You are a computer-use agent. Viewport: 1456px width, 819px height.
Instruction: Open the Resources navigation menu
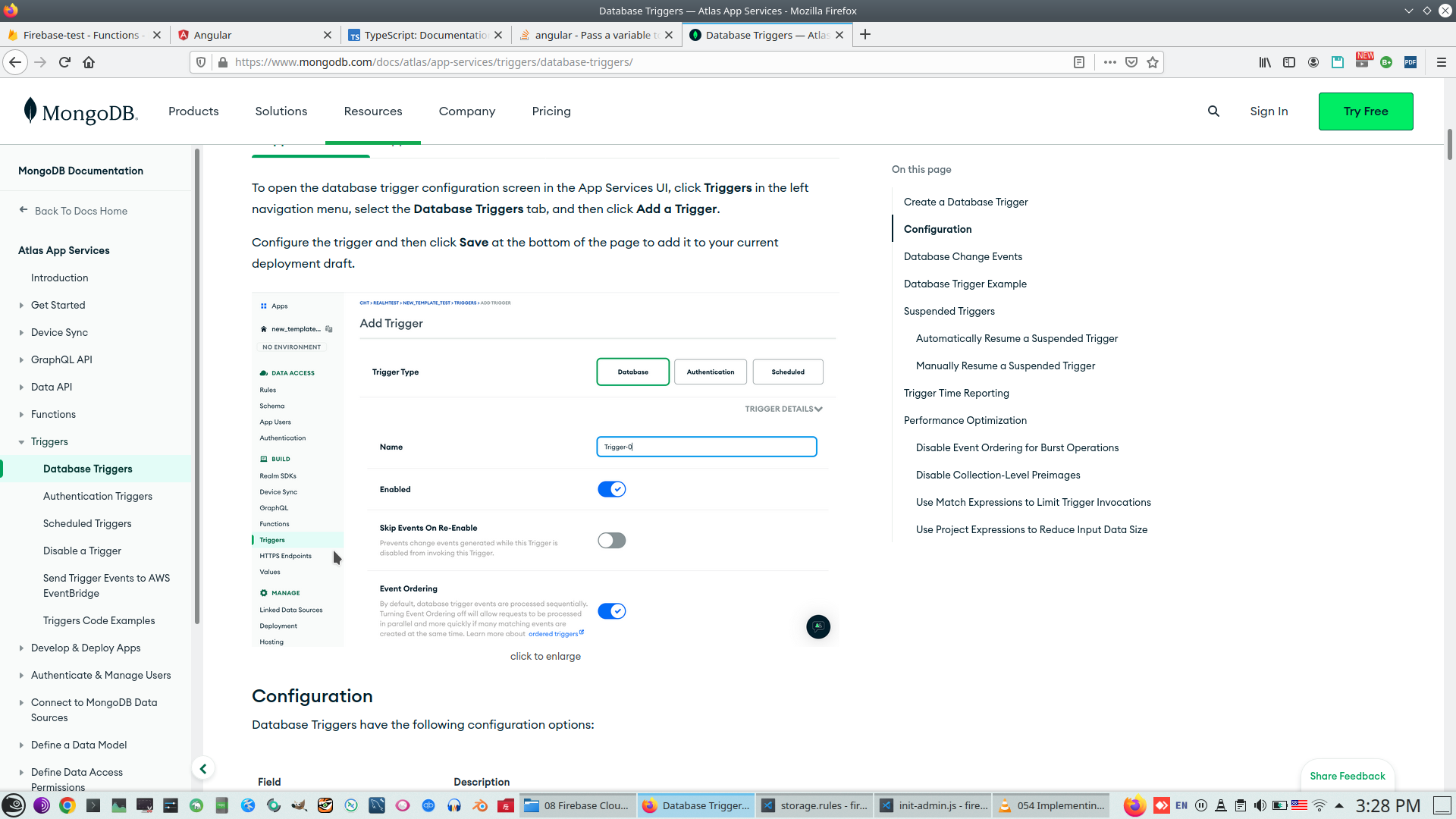click(373, 111)
